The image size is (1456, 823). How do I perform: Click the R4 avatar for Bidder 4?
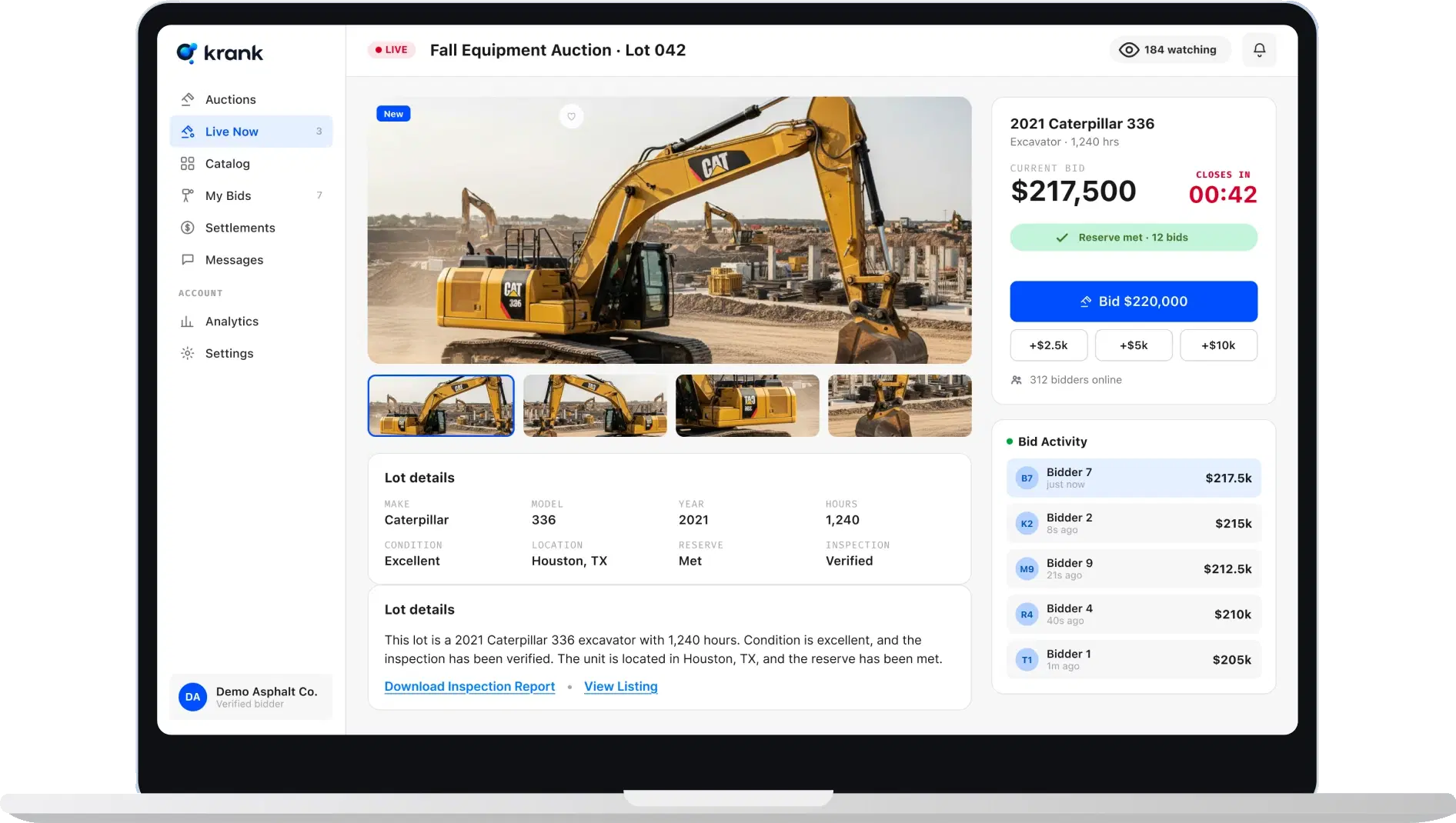click(x=1027, y=615)
